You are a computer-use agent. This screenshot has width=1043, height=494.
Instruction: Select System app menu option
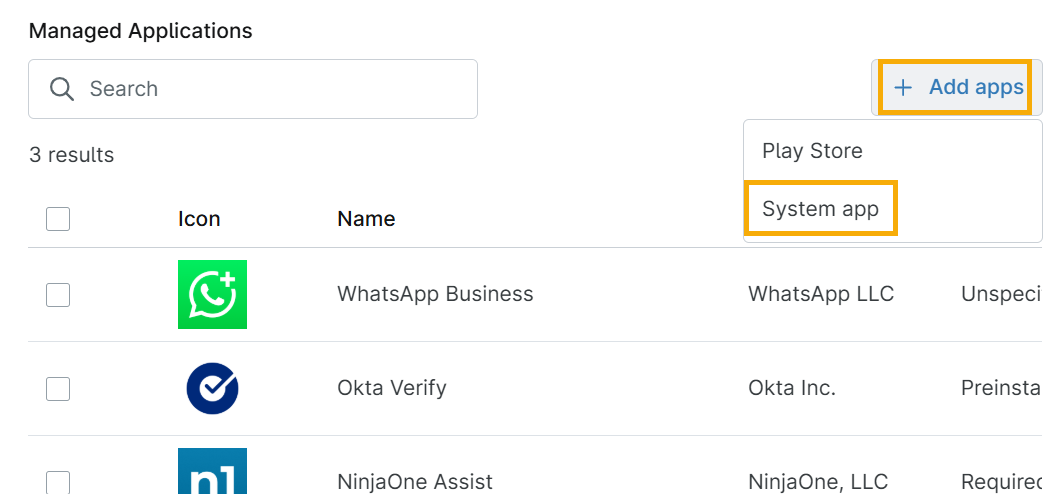[x=820, y=209]
